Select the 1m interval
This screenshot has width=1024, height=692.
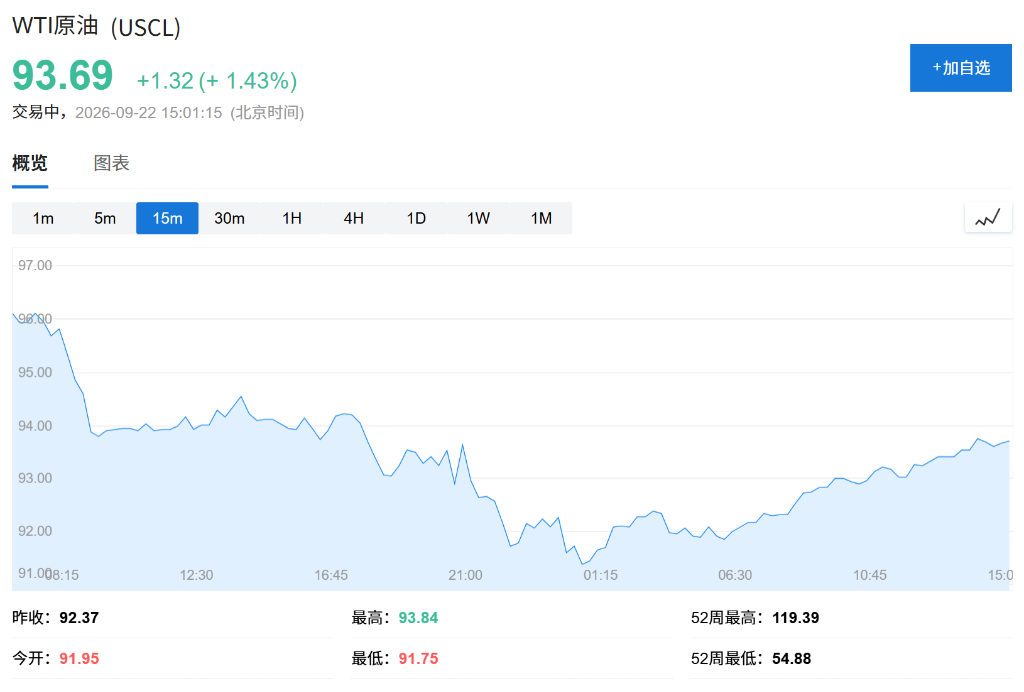[43, 218]
